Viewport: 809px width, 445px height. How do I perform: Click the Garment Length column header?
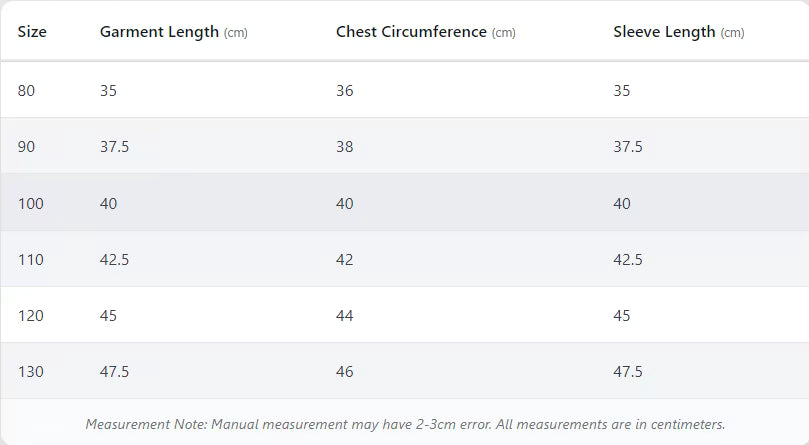pos(173,33)
